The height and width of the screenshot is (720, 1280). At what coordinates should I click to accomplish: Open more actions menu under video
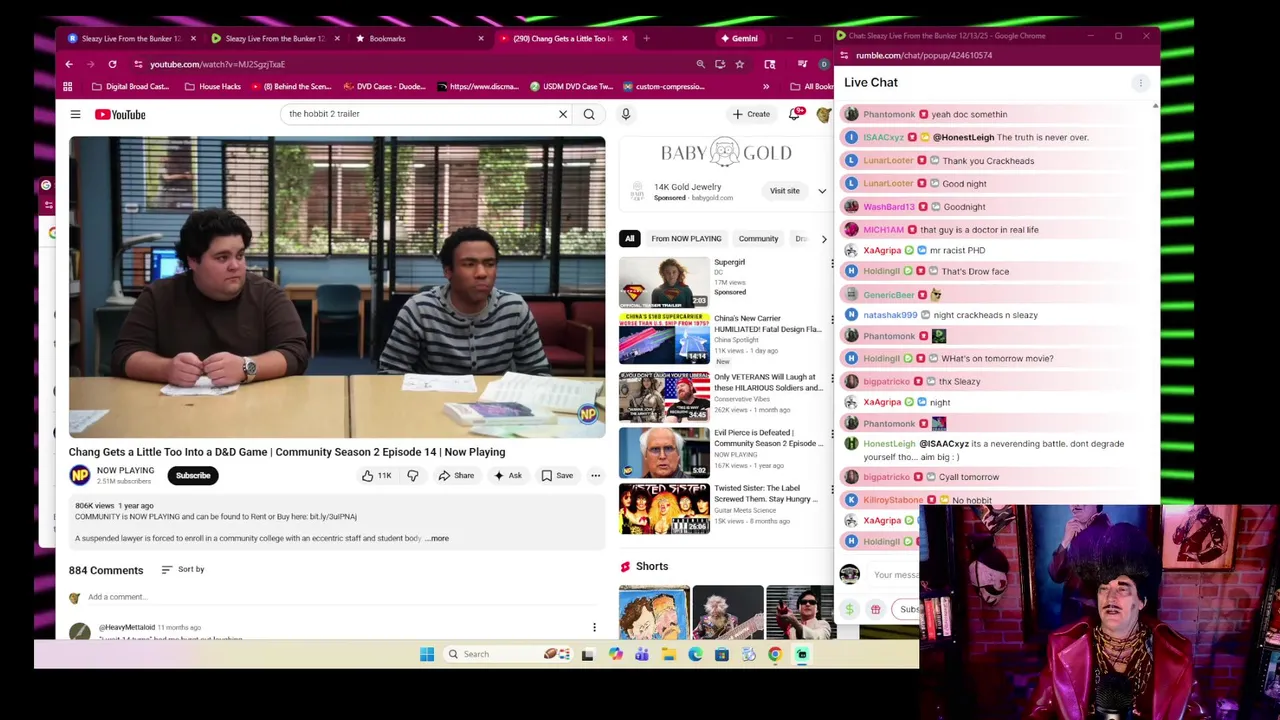(595, 476)
